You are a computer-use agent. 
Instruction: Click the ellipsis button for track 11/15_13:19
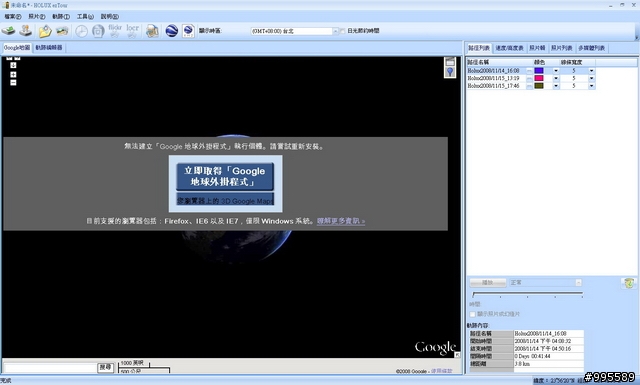click(529, 78)
